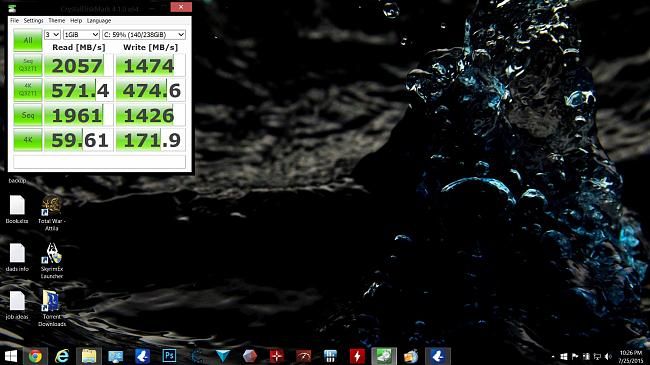Start the 4K Q32T1 test
650x365 pixels.
point(28,90)
